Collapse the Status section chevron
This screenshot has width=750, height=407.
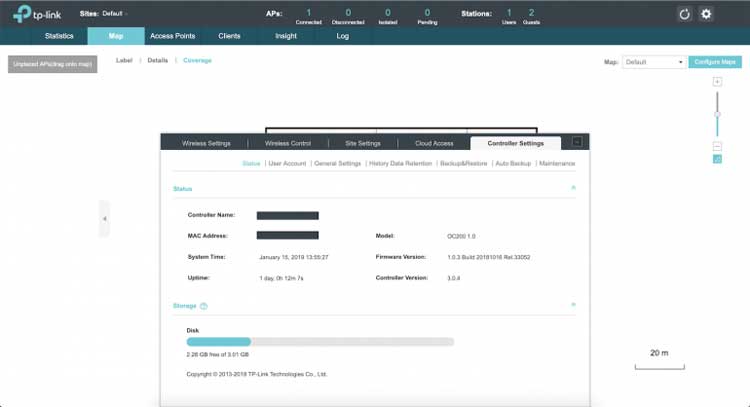(573, 188)
